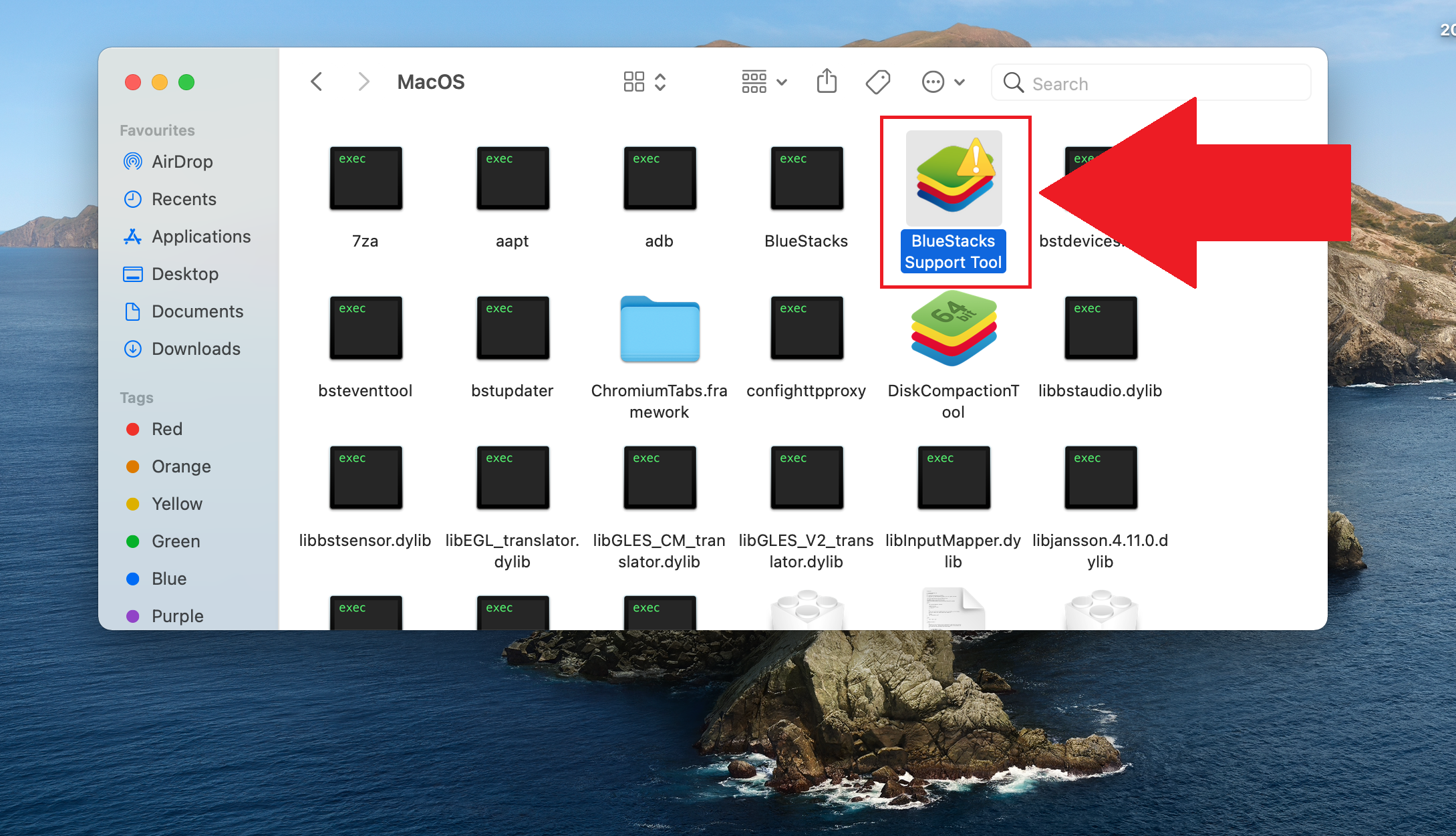
Task: Click the Search field
Action: click(x=1151, y=83)
